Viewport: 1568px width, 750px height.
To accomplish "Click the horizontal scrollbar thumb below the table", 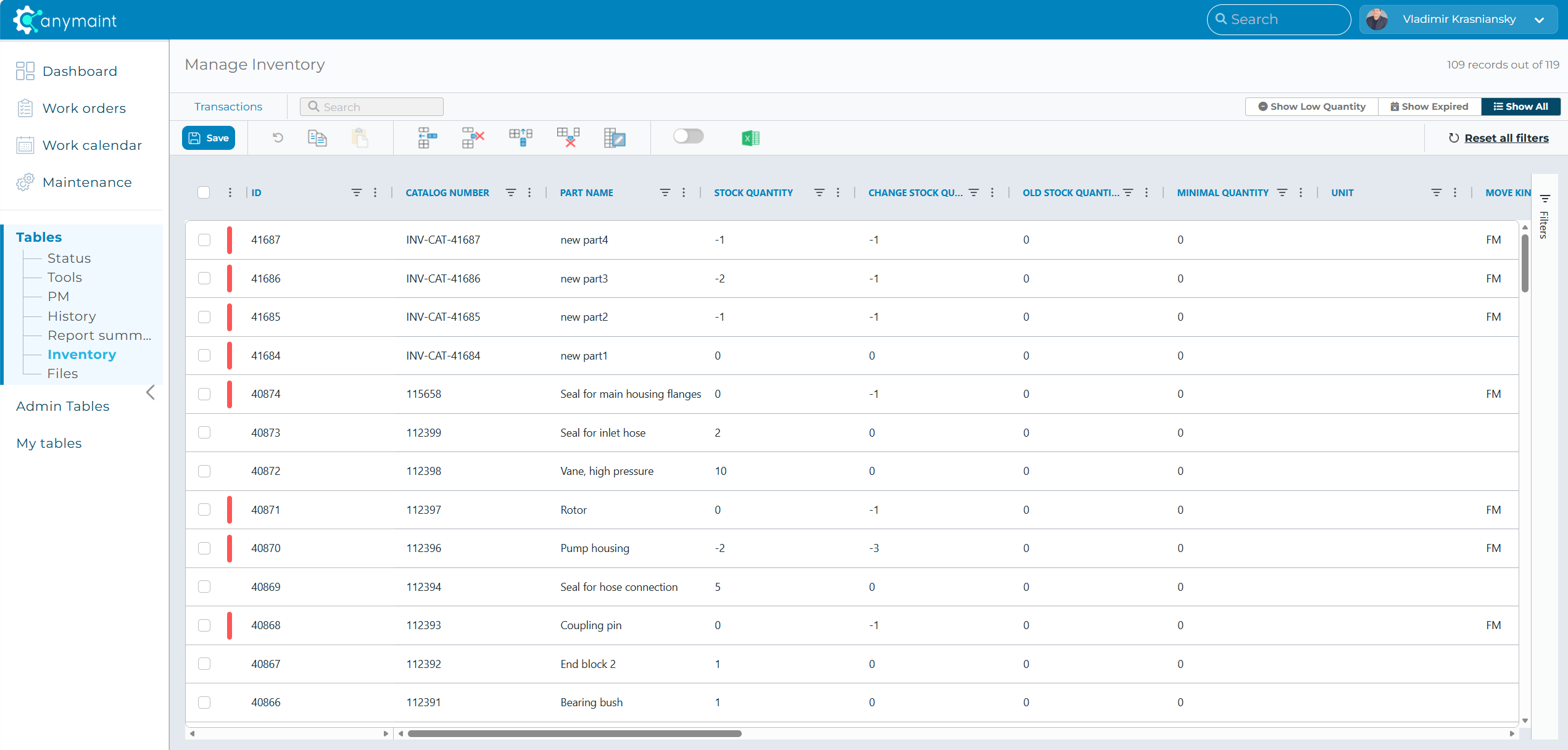I will coord(574,733).
